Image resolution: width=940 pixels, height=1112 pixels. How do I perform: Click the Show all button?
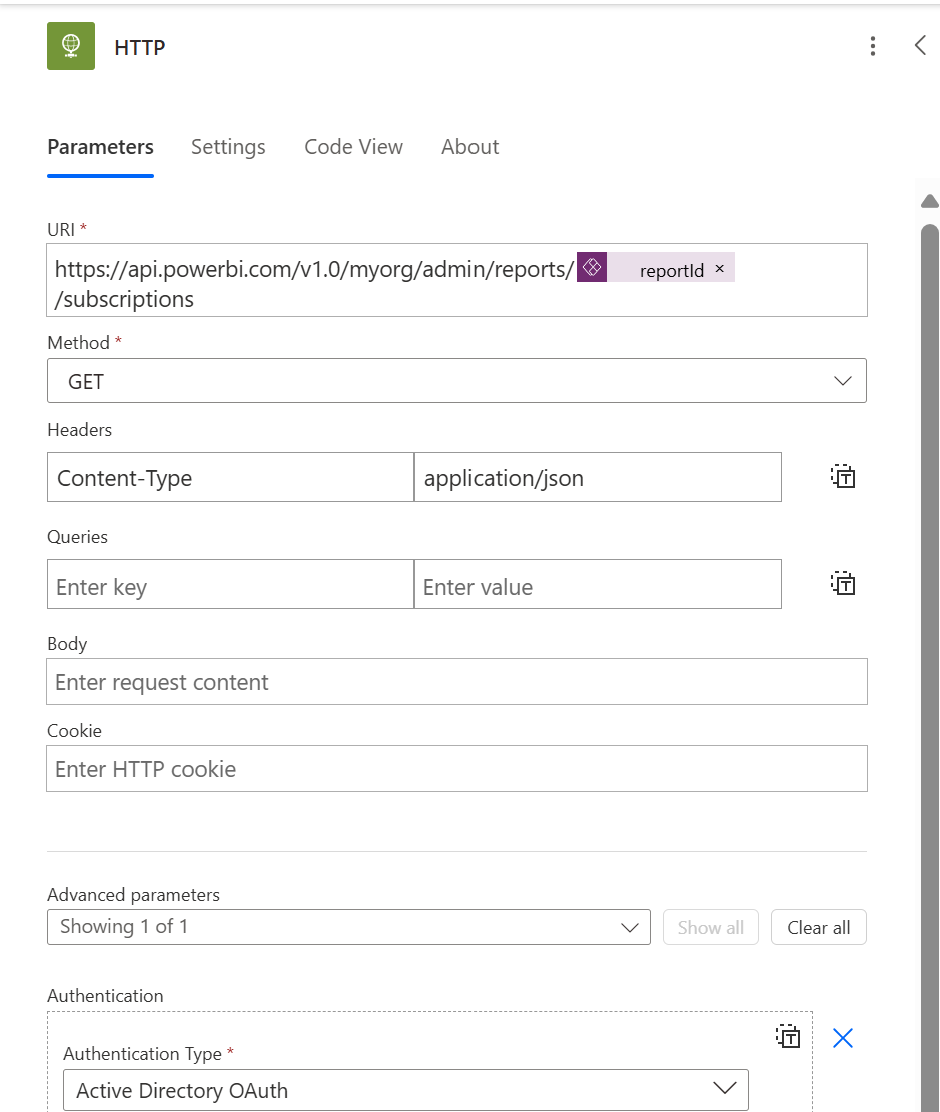tap(710, 927)
